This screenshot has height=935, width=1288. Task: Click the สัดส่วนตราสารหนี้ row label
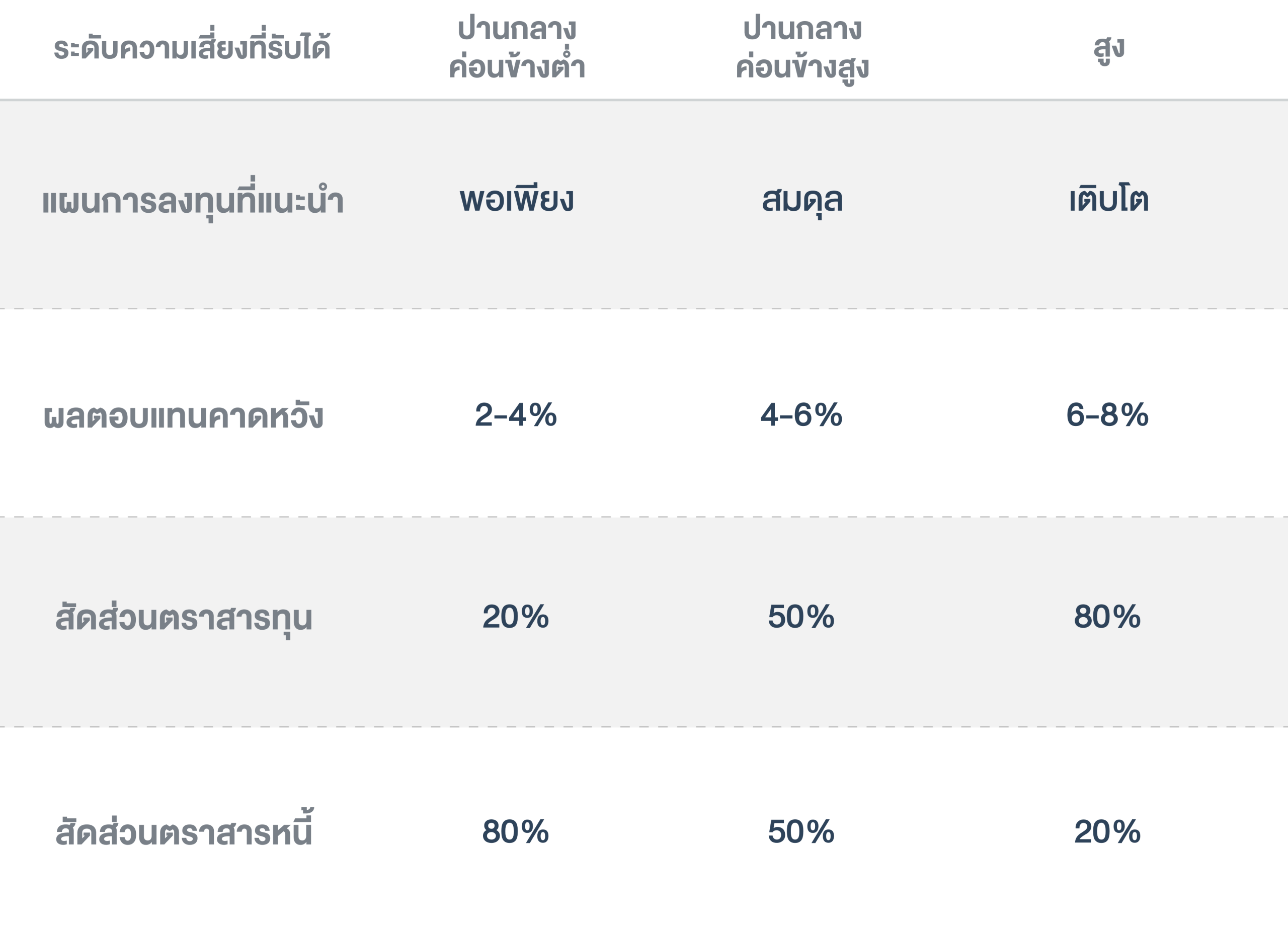coord(184,832)
